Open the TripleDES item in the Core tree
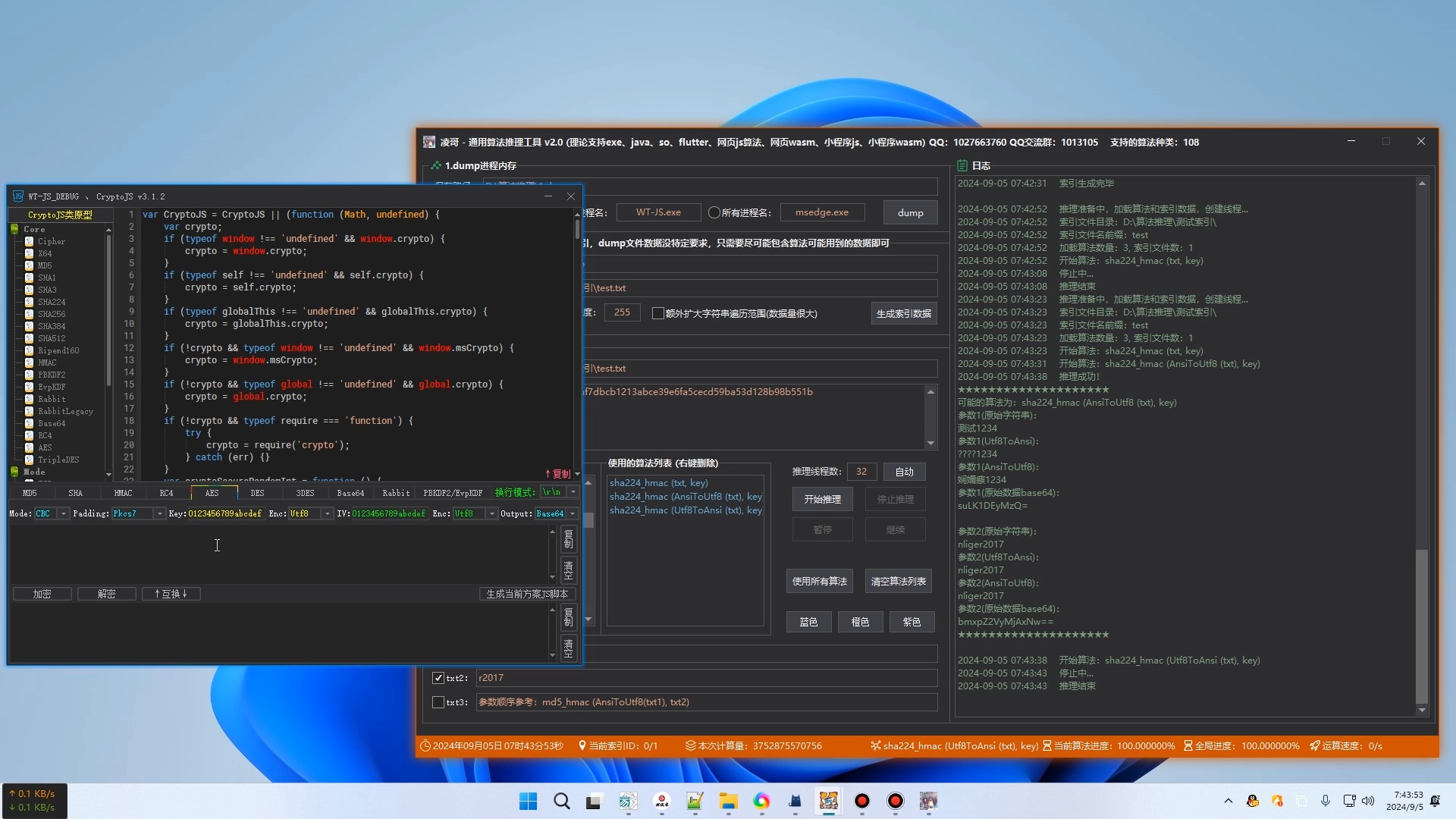Screen dimensions: 1456x819 (x=58, y=460)
